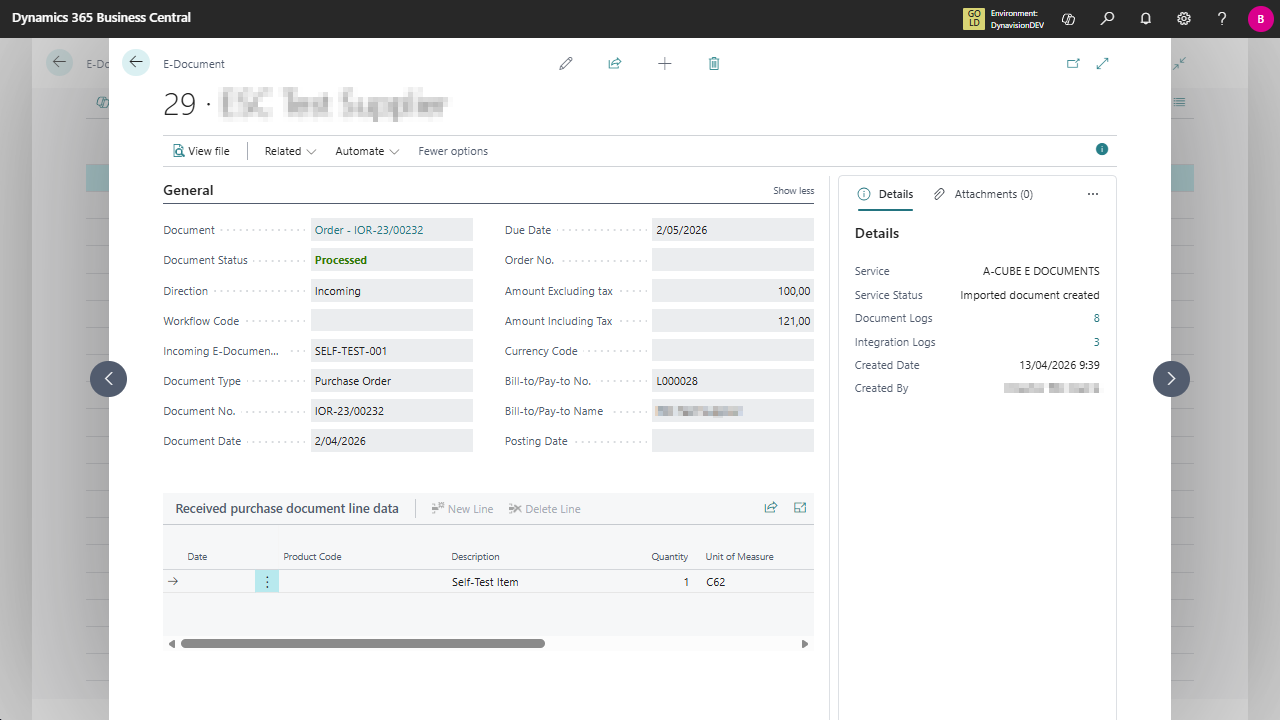Click the Order No. field

coord(733,260)
